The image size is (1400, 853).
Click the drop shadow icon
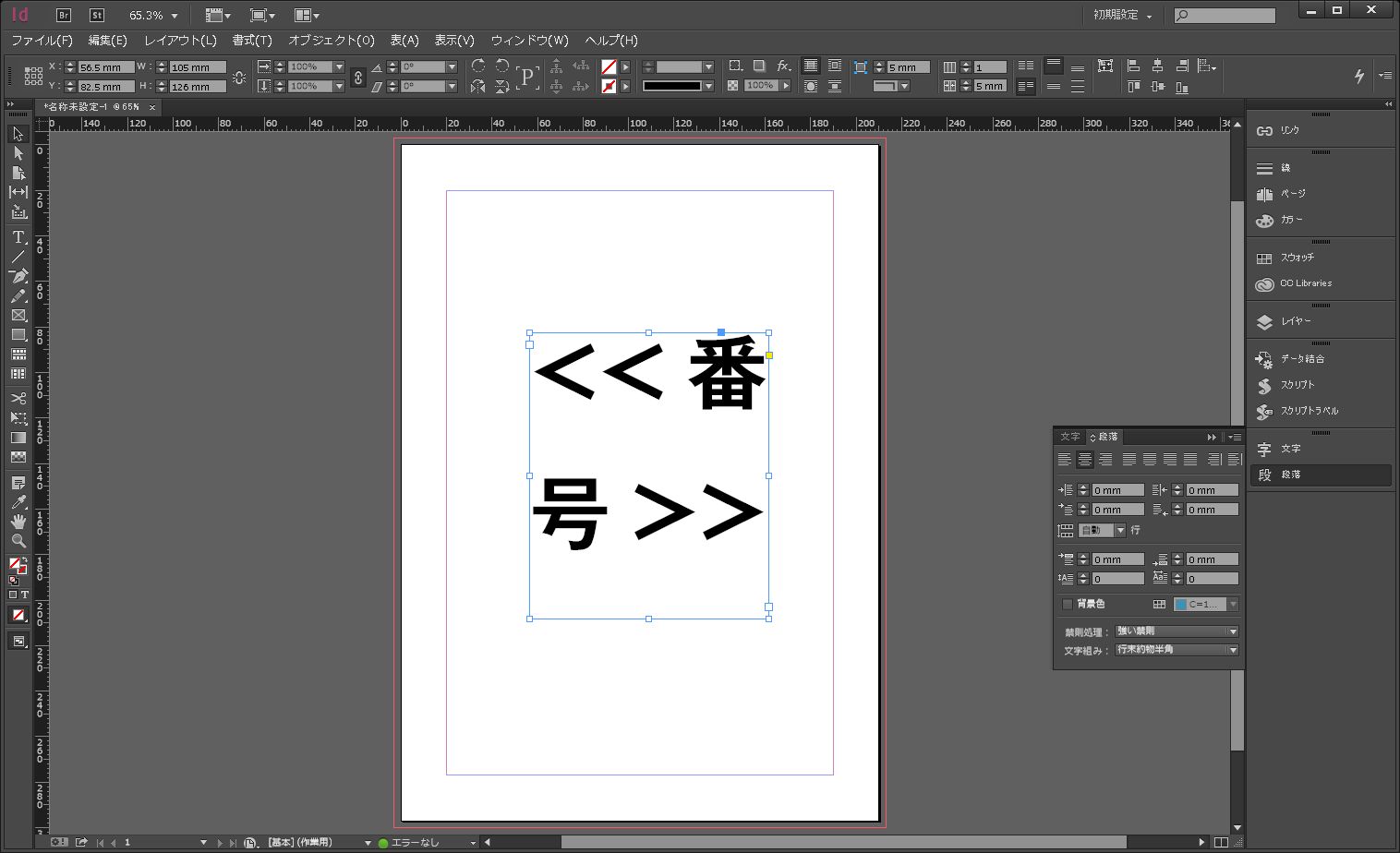(759, 66)
